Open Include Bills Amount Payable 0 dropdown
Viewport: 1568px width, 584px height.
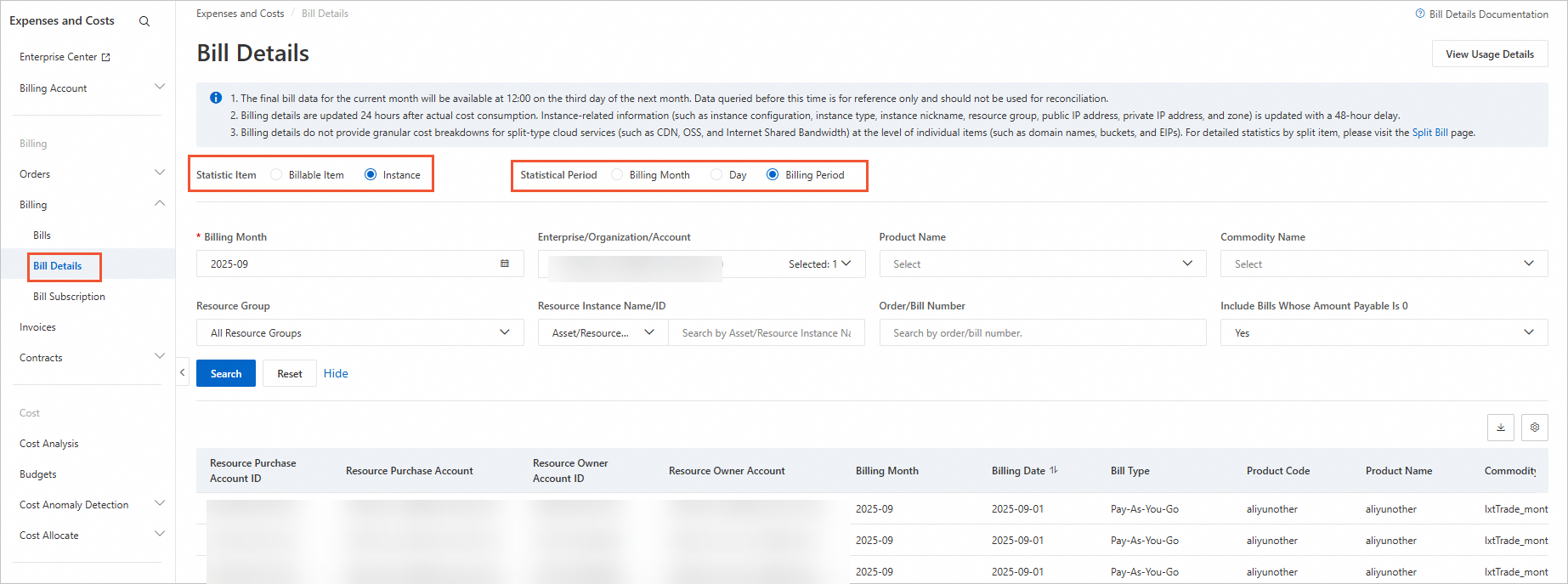[1384, 332]
